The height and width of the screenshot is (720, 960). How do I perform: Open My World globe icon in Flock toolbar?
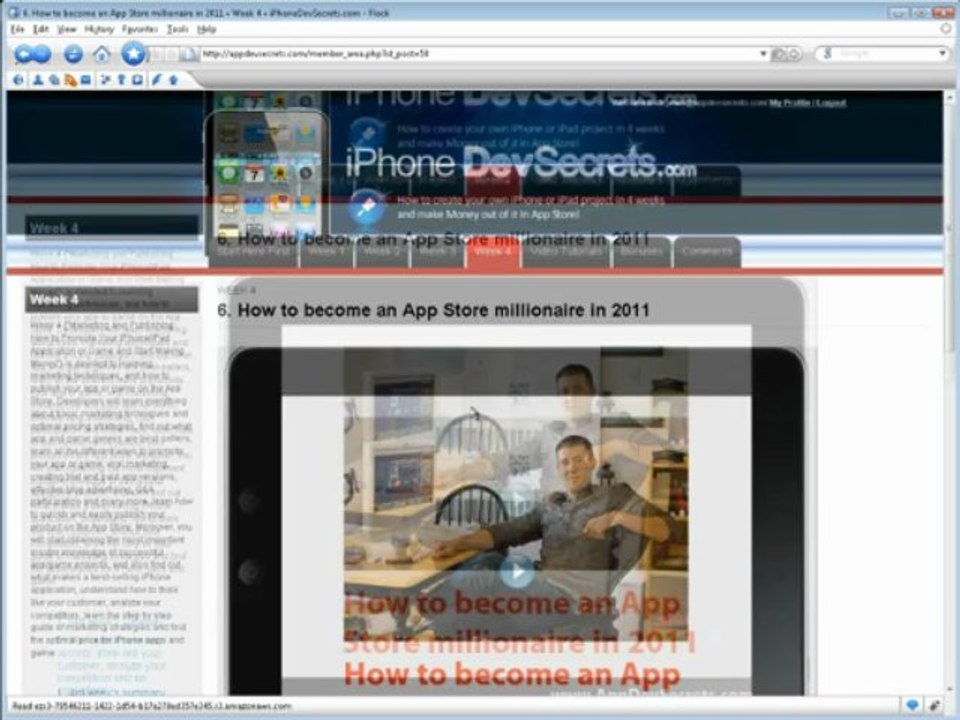(18, 80)
